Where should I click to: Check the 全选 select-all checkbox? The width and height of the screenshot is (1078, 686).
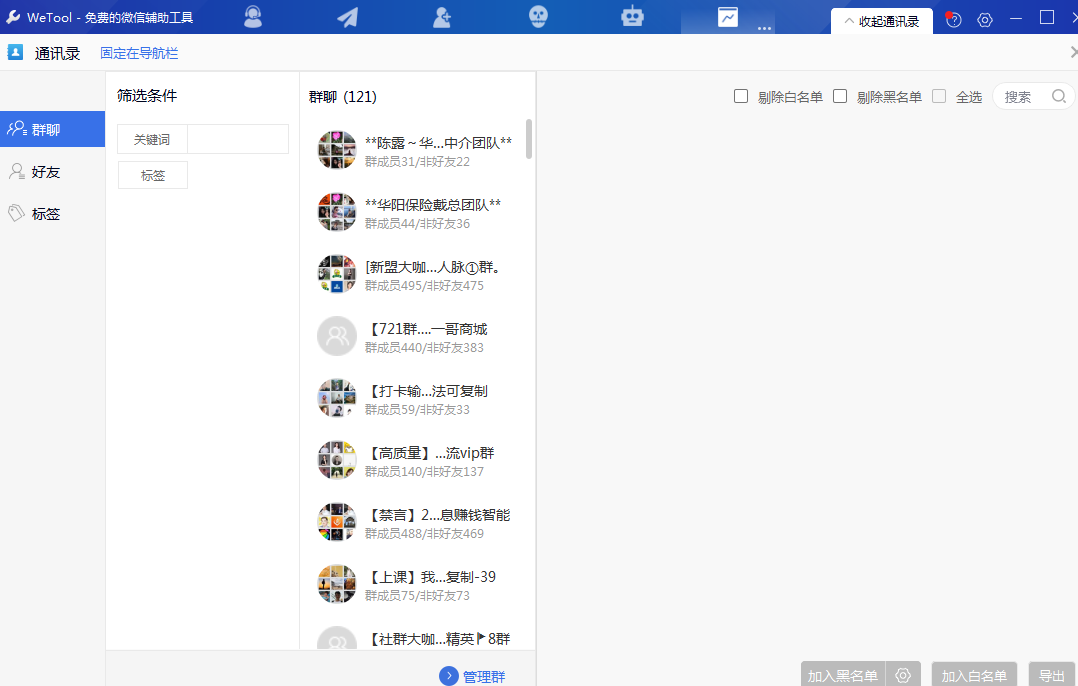pos(938,96)
